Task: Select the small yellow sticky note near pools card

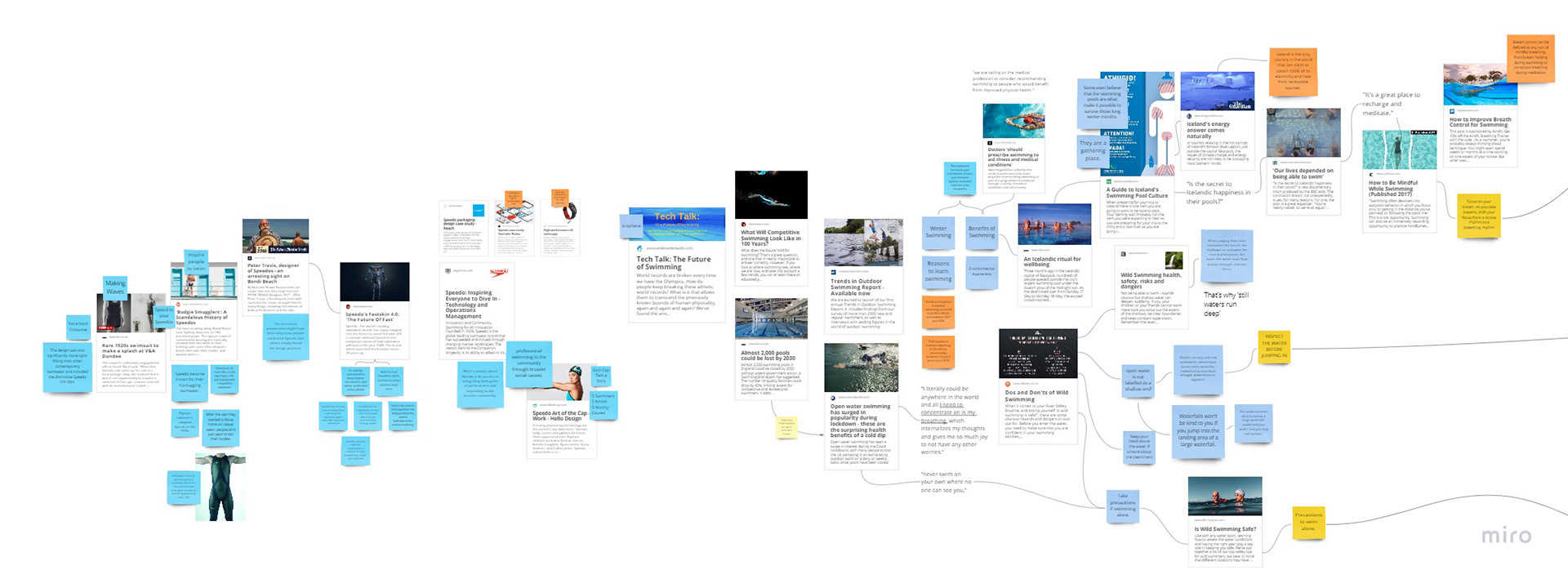Action: [786, 427]
